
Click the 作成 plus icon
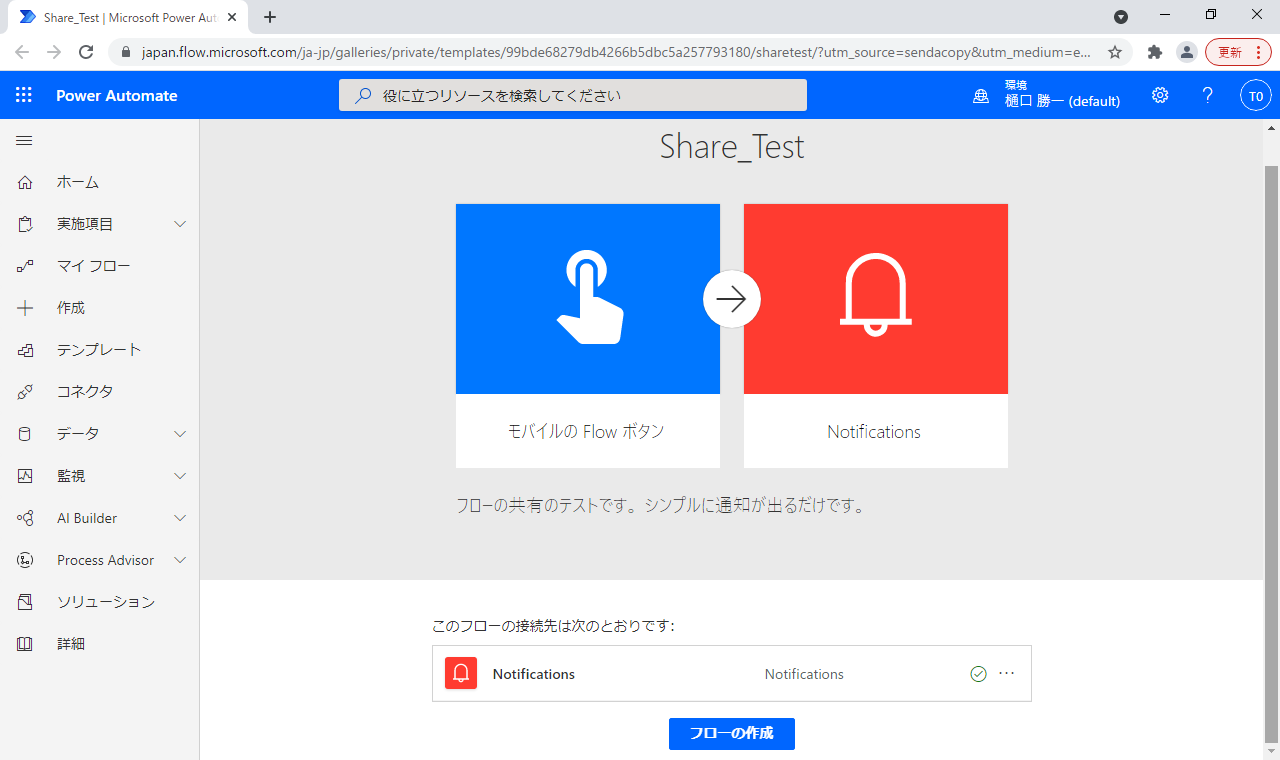25,308
